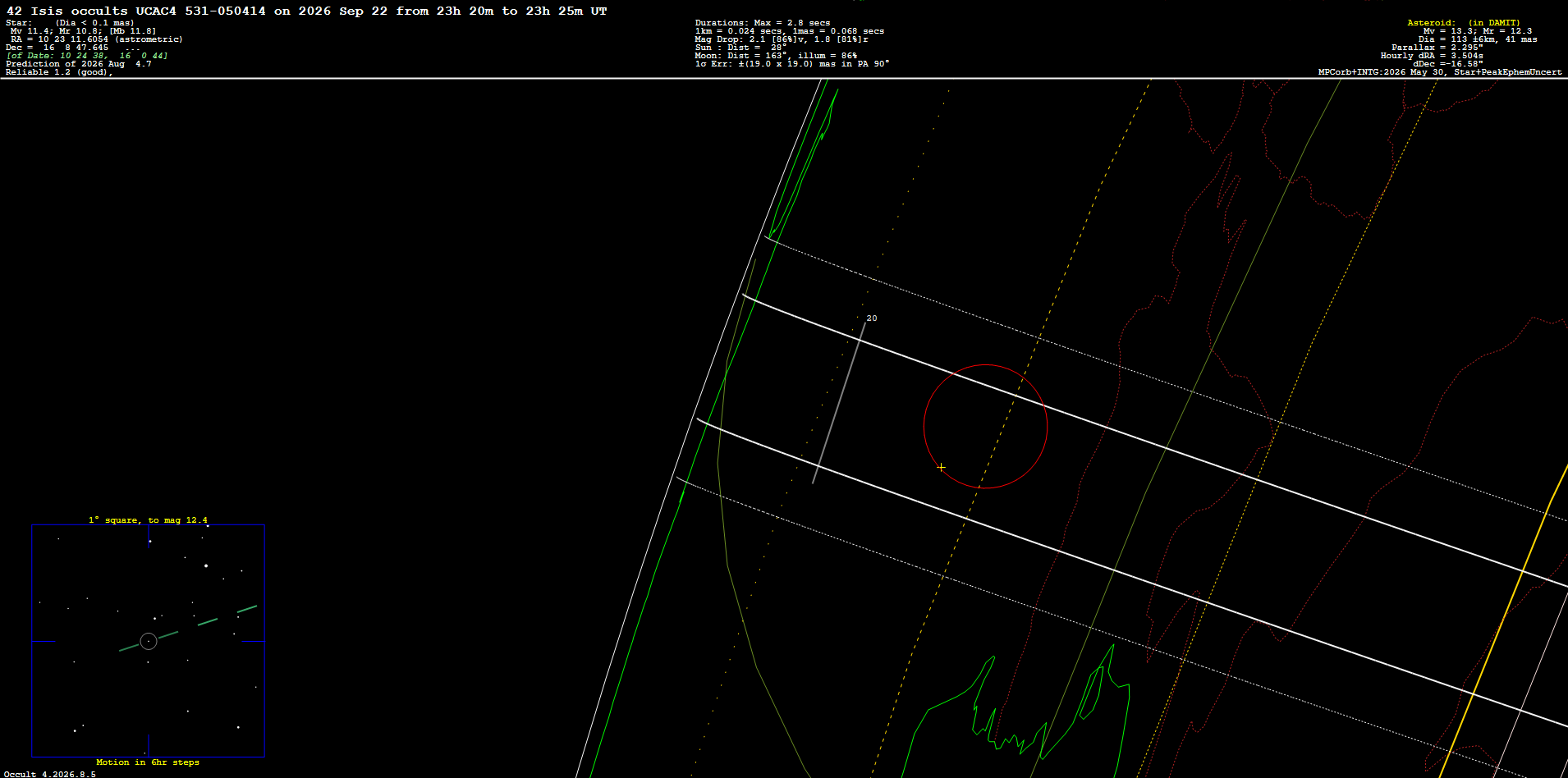1568x778 pixels.
Task: Select "1km = 0.024 secs, 1mas = 0.068 secs"
Action: pos(790,31)
